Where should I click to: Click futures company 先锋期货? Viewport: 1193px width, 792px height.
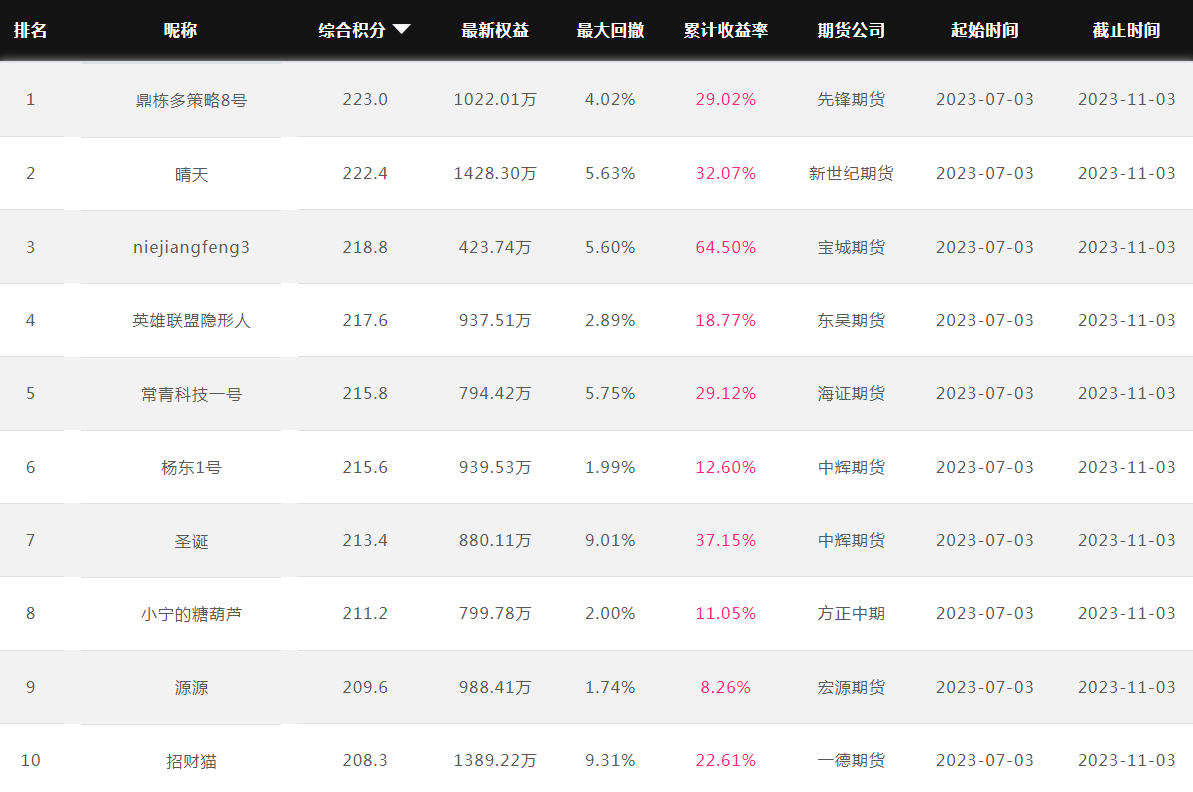(851, 100)
